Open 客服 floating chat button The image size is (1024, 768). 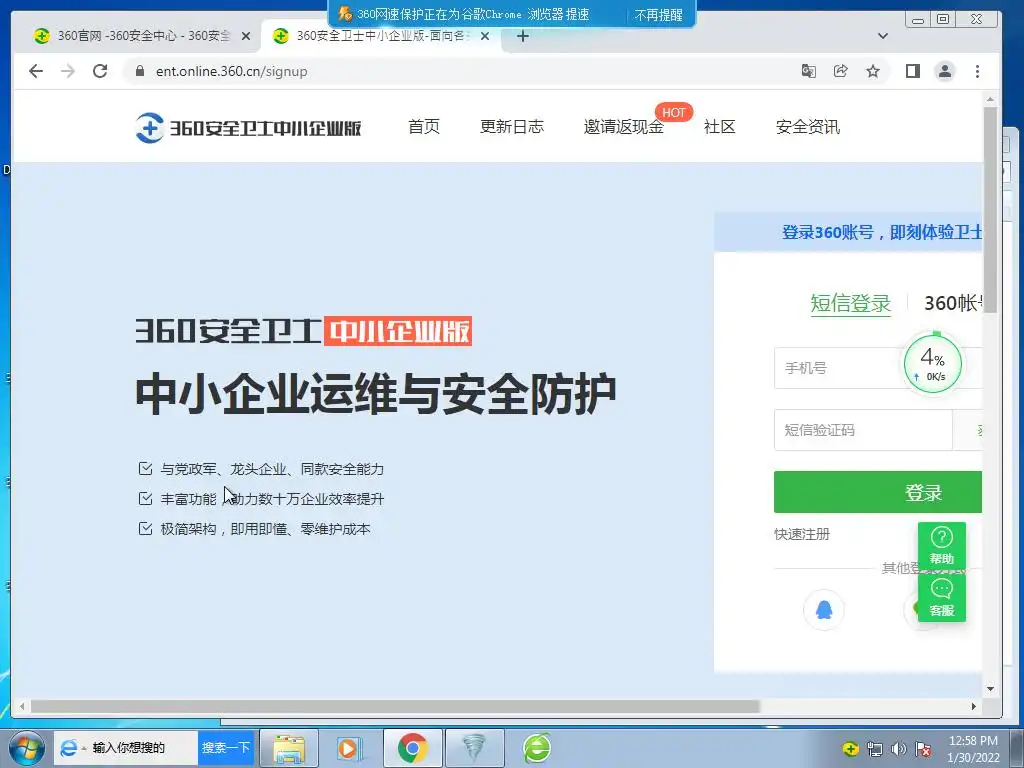(941, 598)
